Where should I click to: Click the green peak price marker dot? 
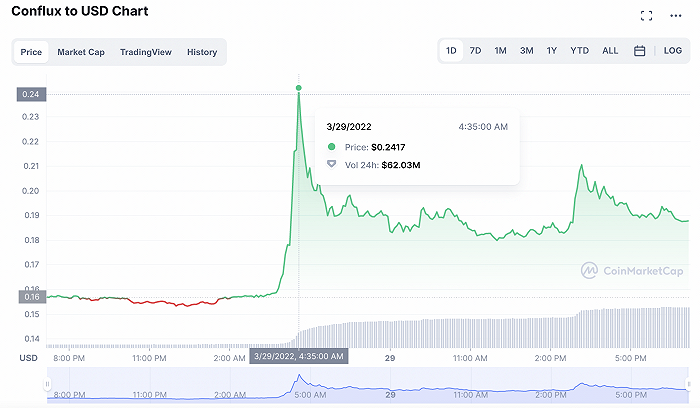pos(299,88)
